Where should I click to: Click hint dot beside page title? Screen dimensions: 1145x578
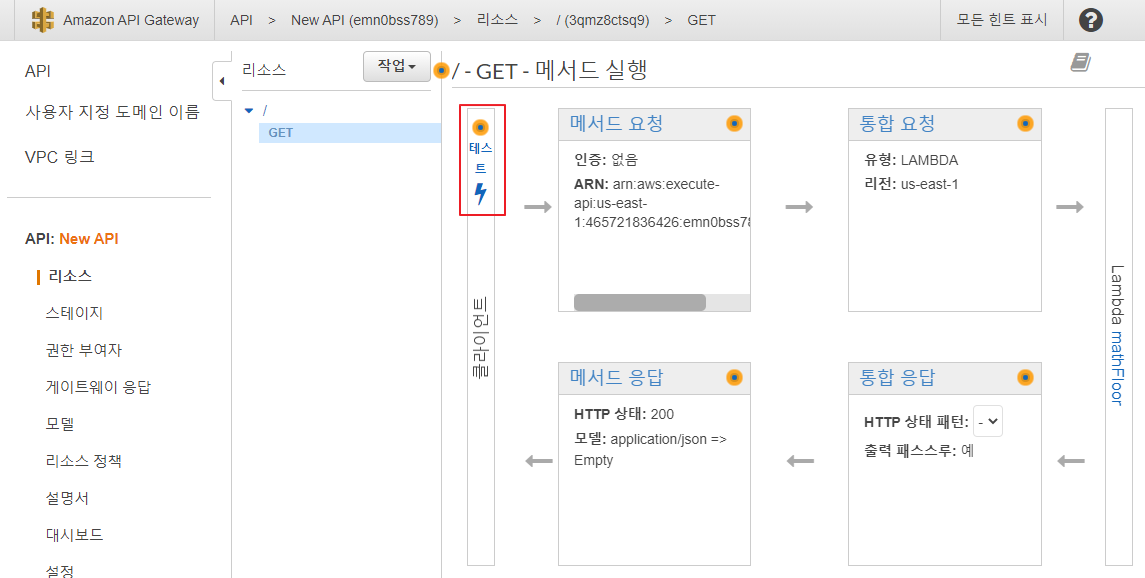[441, 71]
